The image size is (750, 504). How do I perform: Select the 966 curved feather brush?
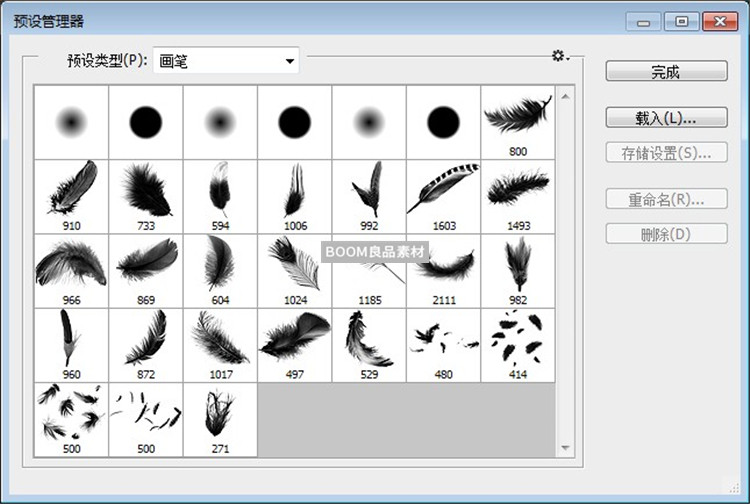click(72, 271)
